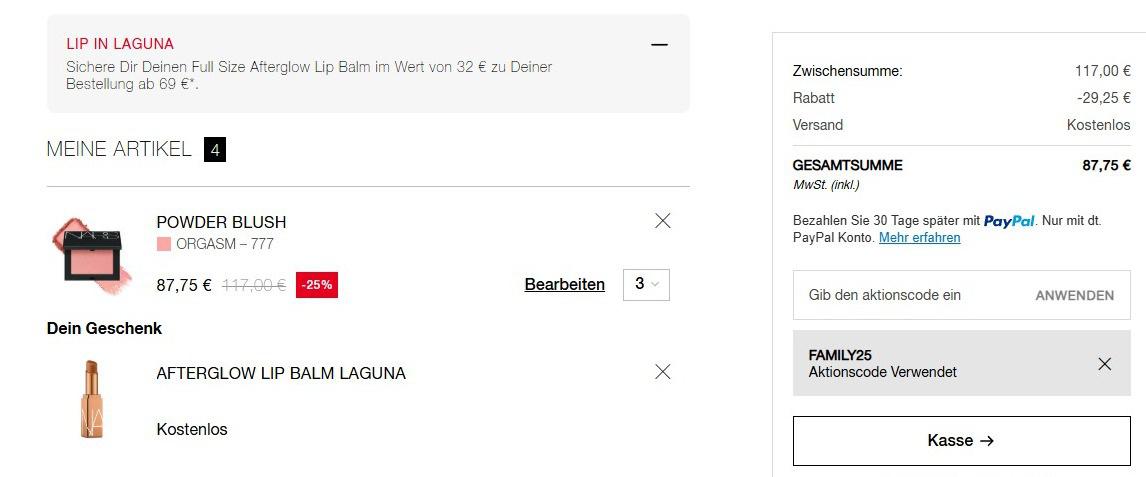Open the quantity dropdown showing 3
This screenshot has width=1146, height=477.
coord(646,284)
